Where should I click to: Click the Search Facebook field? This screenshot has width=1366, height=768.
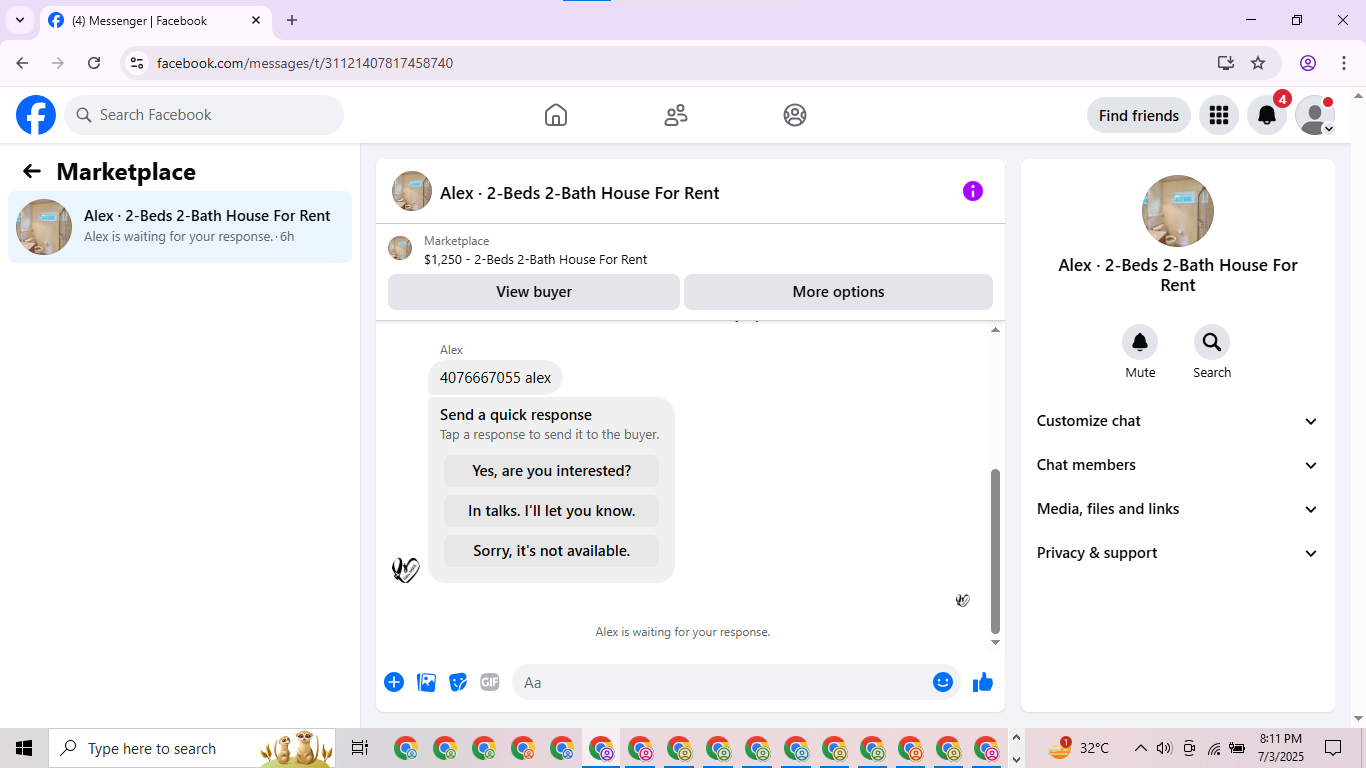coord(204,115)
